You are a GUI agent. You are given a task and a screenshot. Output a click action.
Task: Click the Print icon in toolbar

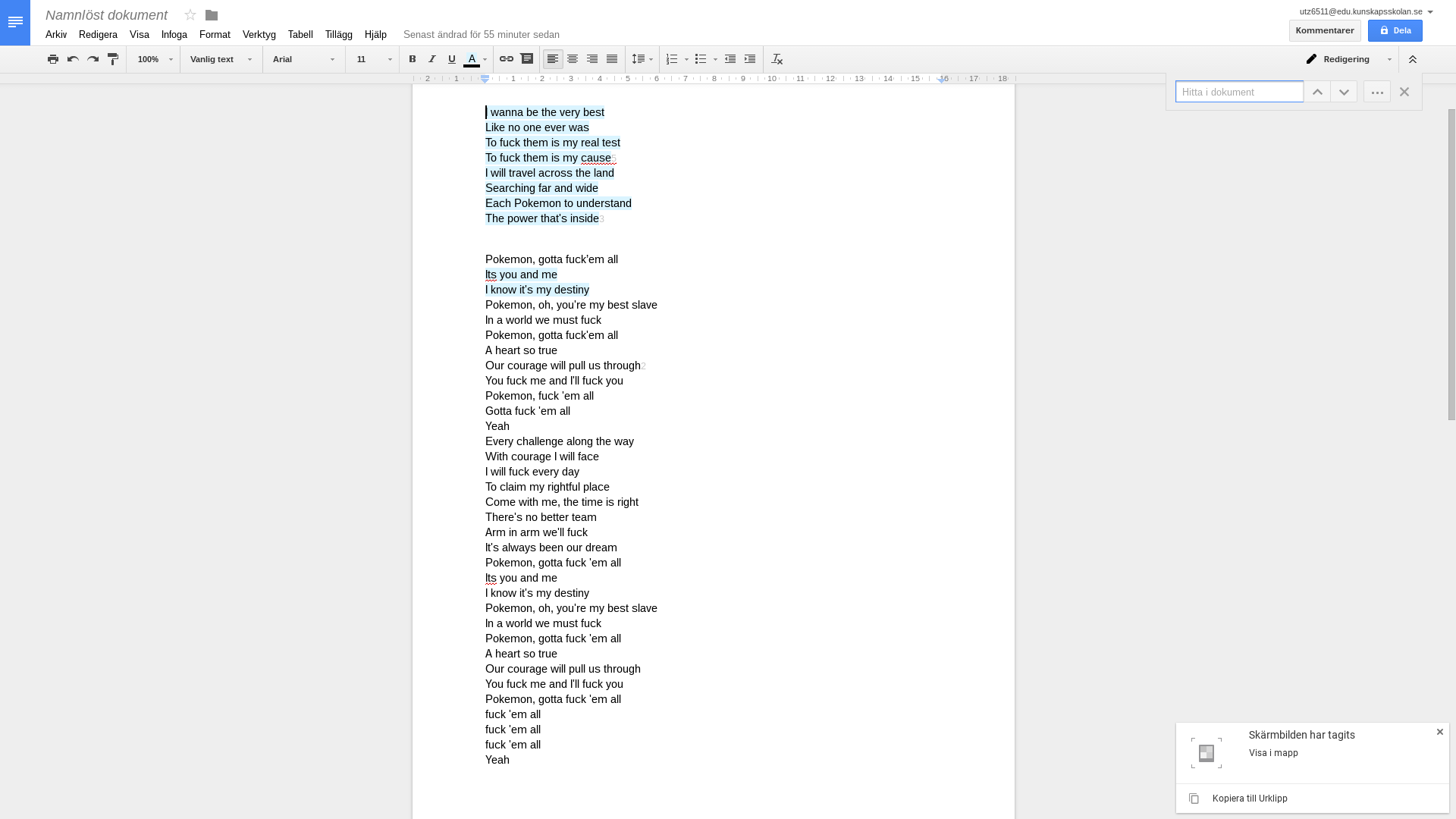(x=52, y=59)
